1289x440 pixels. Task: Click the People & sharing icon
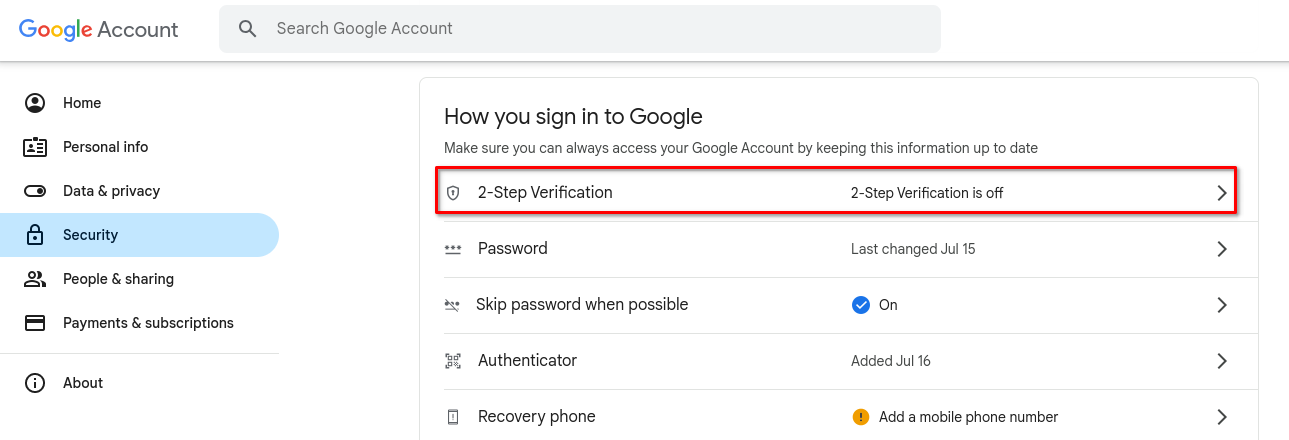[35, 279]
